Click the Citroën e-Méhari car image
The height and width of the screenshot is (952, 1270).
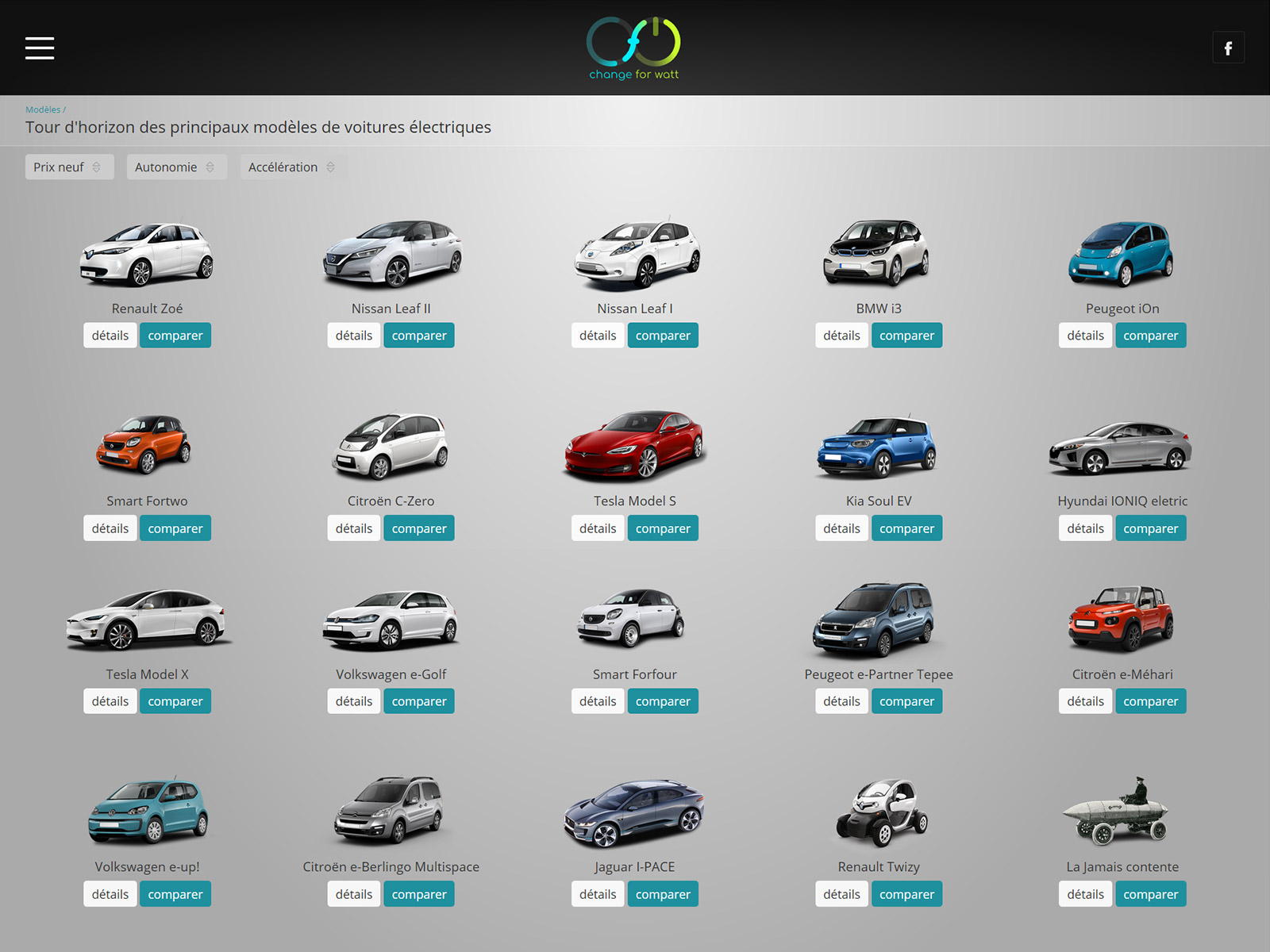pos(1121,620)
